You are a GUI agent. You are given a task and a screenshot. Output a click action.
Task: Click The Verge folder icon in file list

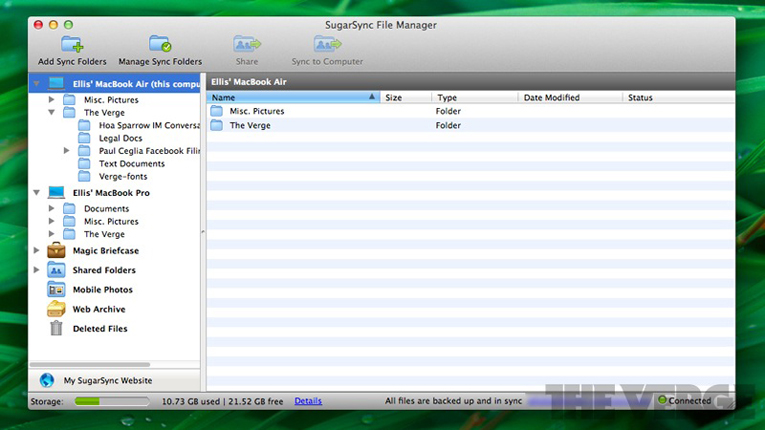pyautogui.click(x=217, y=125)
